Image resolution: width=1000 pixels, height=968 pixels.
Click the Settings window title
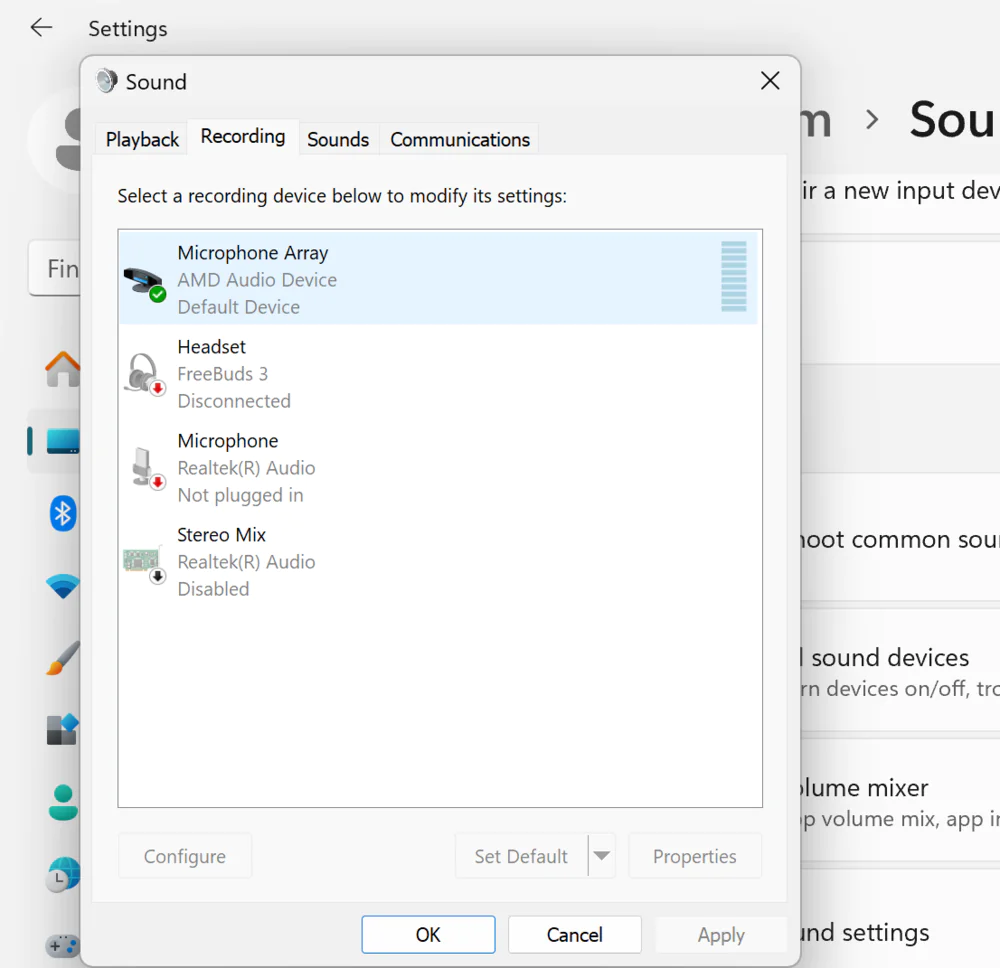(128, 29)
